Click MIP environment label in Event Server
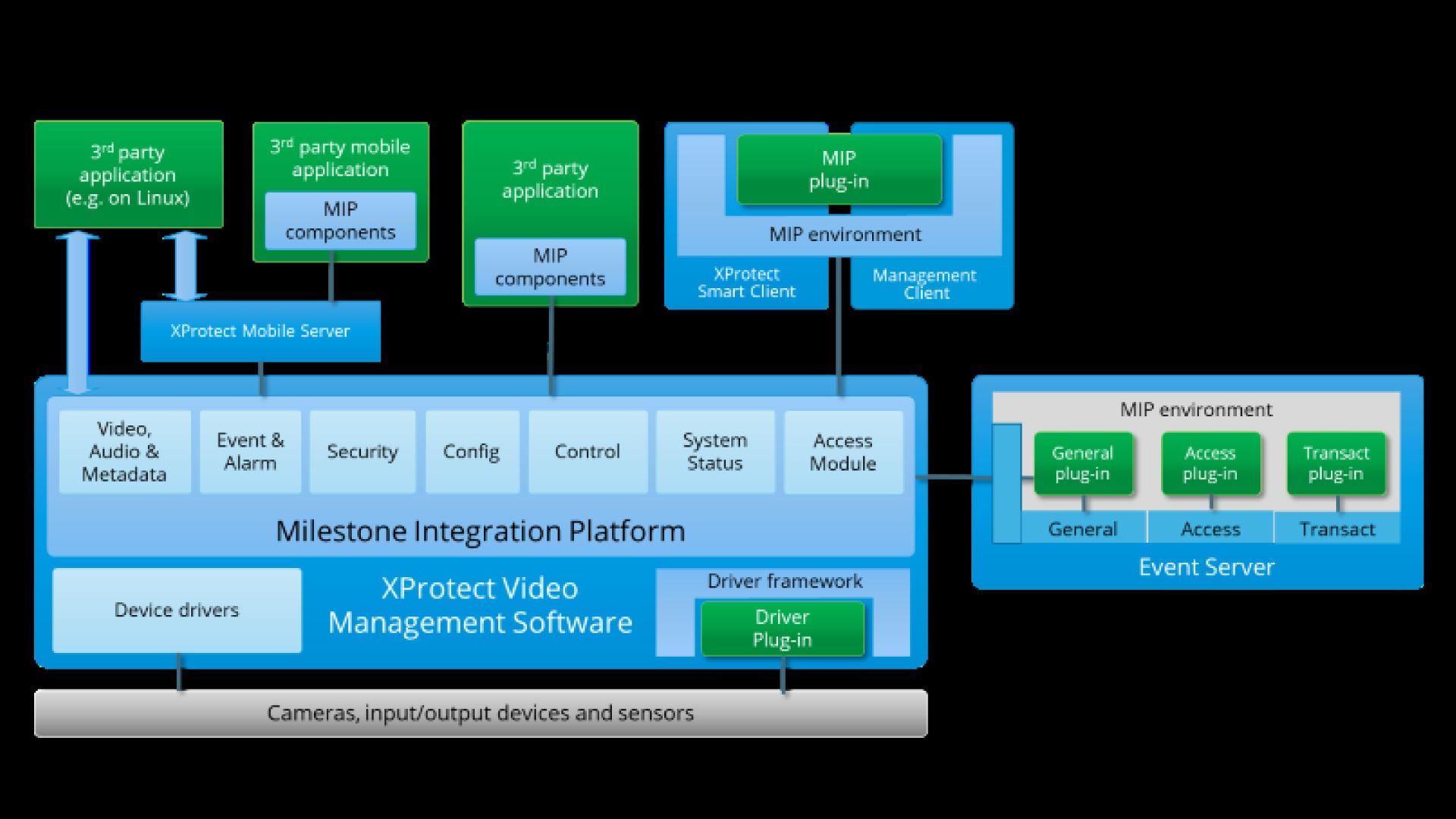This screenshot has height=819, width=1456. (x=1196, y=410)
